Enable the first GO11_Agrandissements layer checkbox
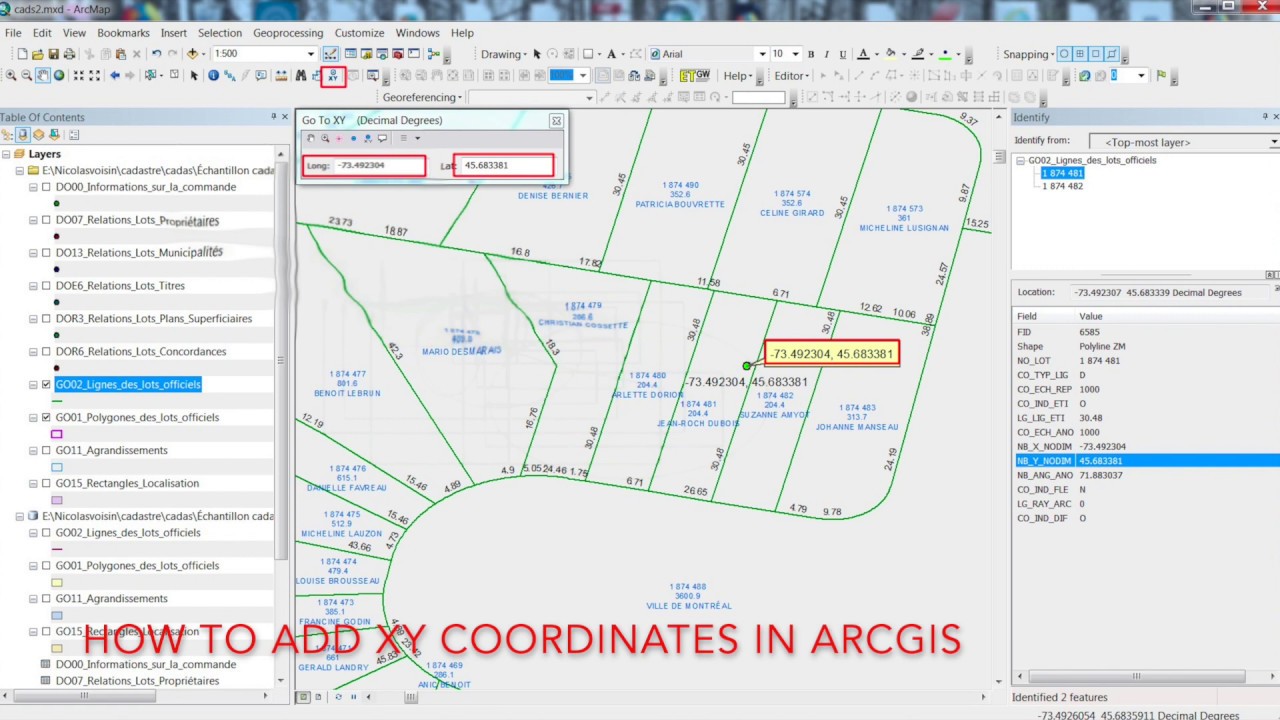Viewport: 1280px width, 720px height. coord(46,451)
